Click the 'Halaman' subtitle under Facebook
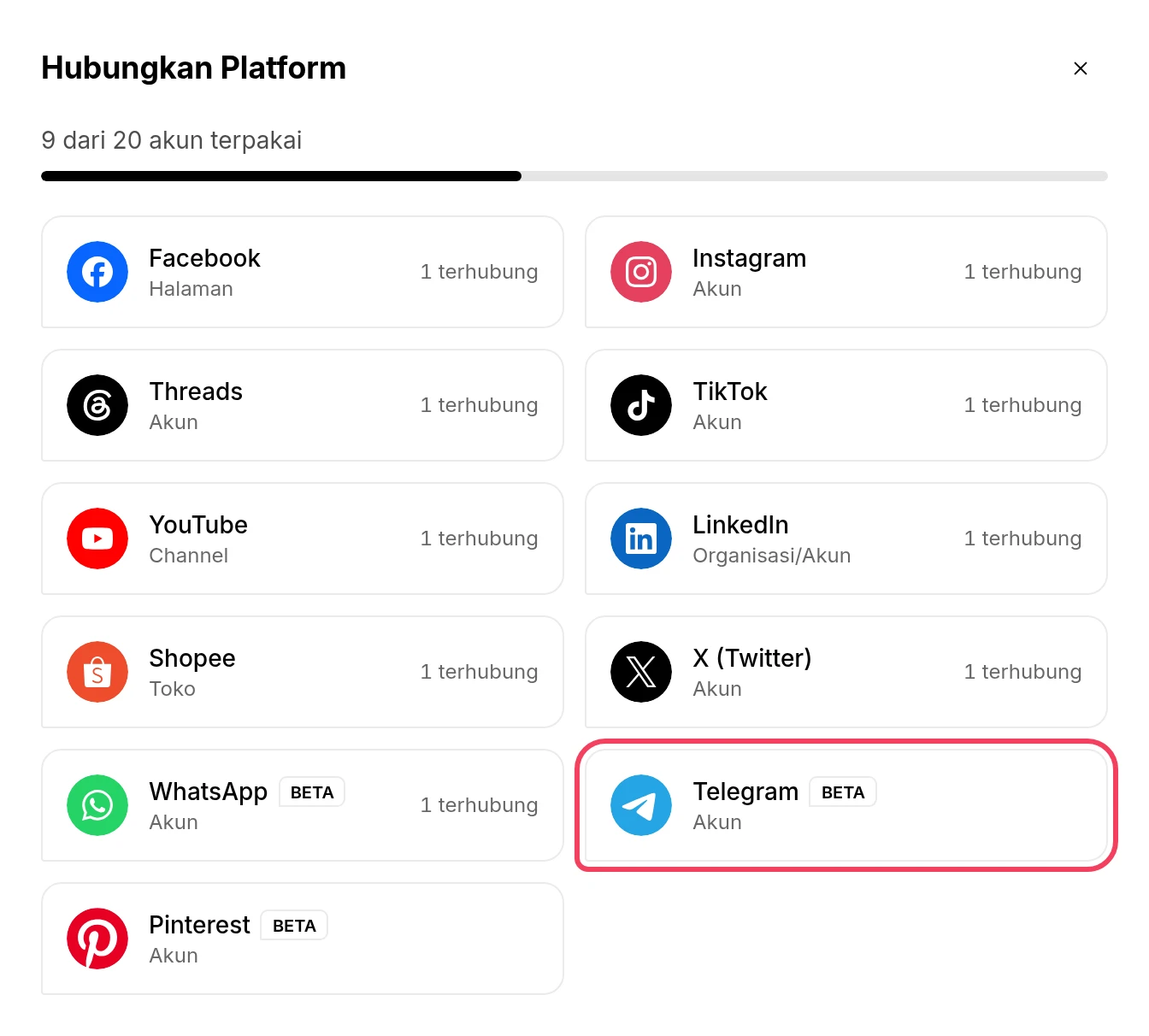 tap(191, 289)
